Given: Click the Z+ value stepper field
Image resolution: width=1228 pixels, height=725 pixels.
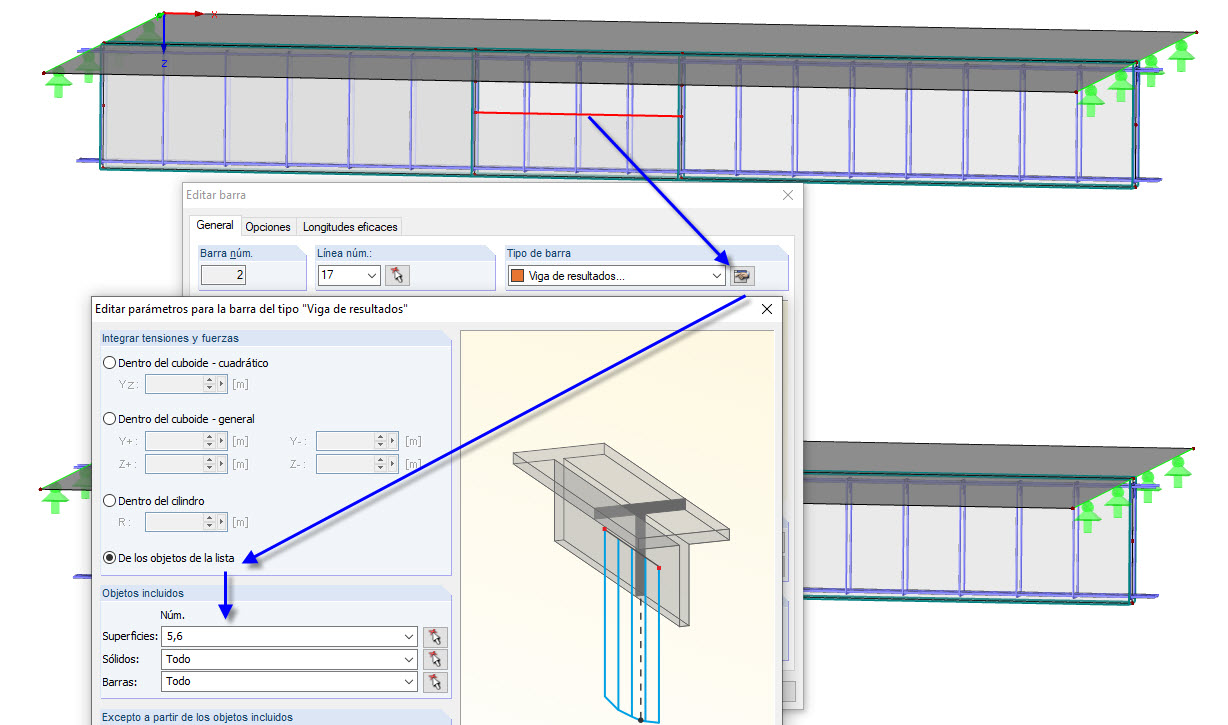Looking at the screenshot, I should click(187, 464).
